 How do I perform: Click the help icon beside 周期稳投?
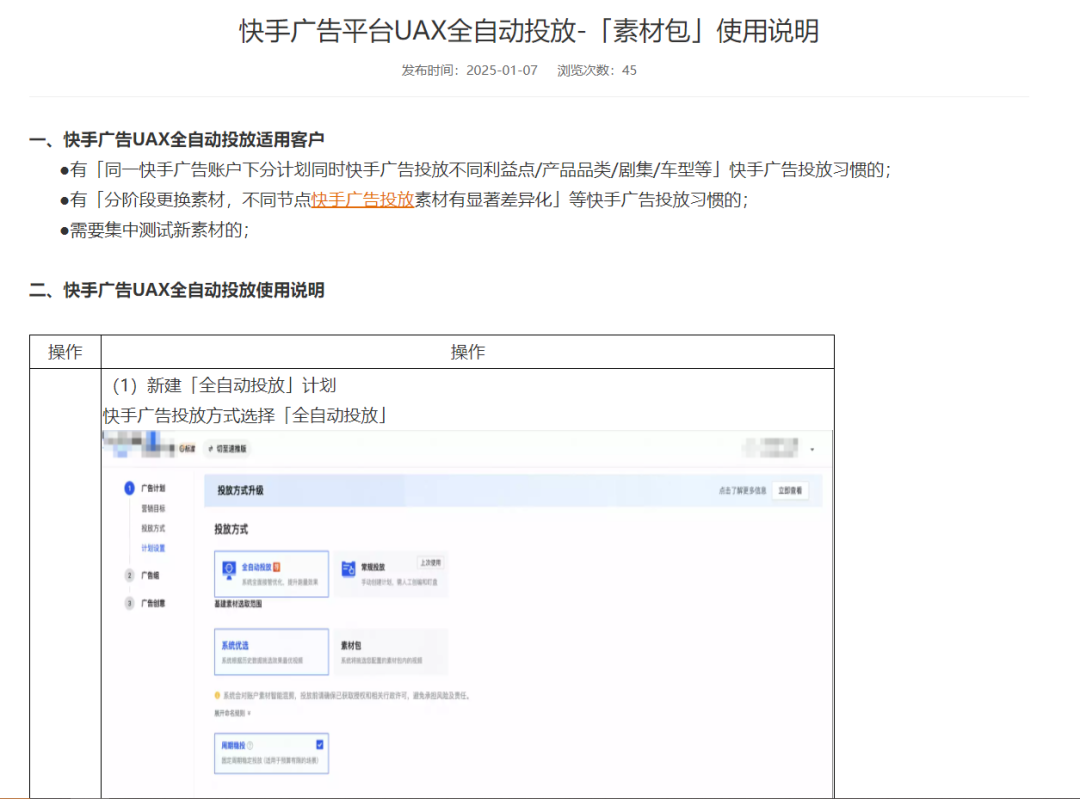click(x=250, y=745)
